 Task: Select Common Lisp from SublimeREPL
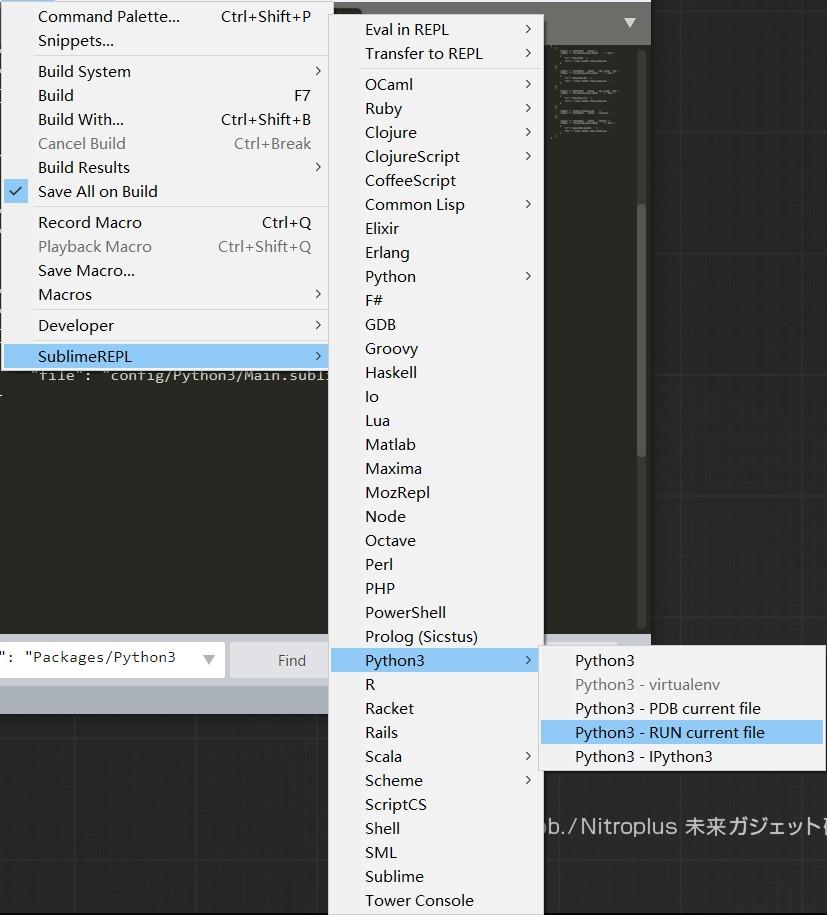point(415,204)
